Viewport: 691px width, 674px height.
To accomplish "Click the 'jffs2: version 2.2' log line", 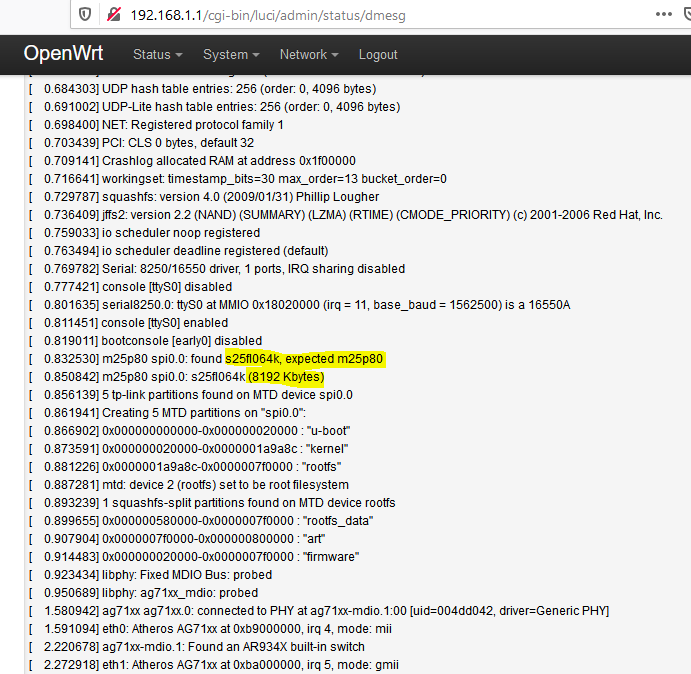I will point(346,215).
